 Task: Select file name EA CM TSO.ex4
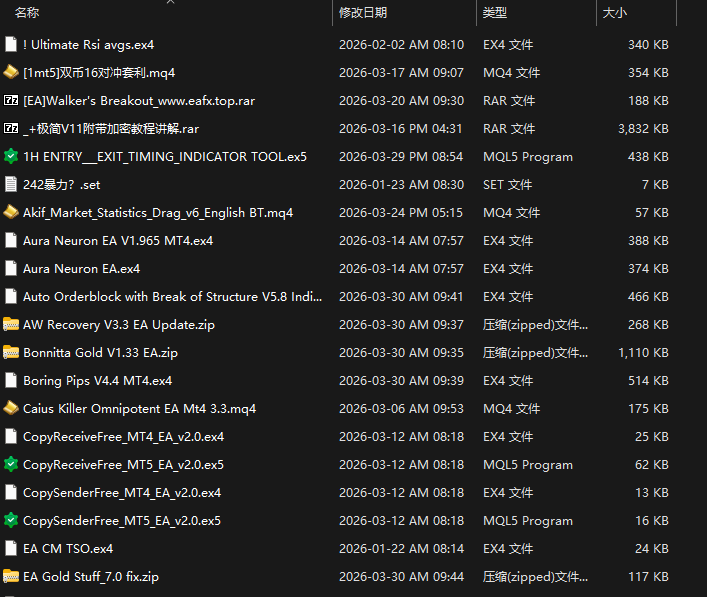point(68,548)
